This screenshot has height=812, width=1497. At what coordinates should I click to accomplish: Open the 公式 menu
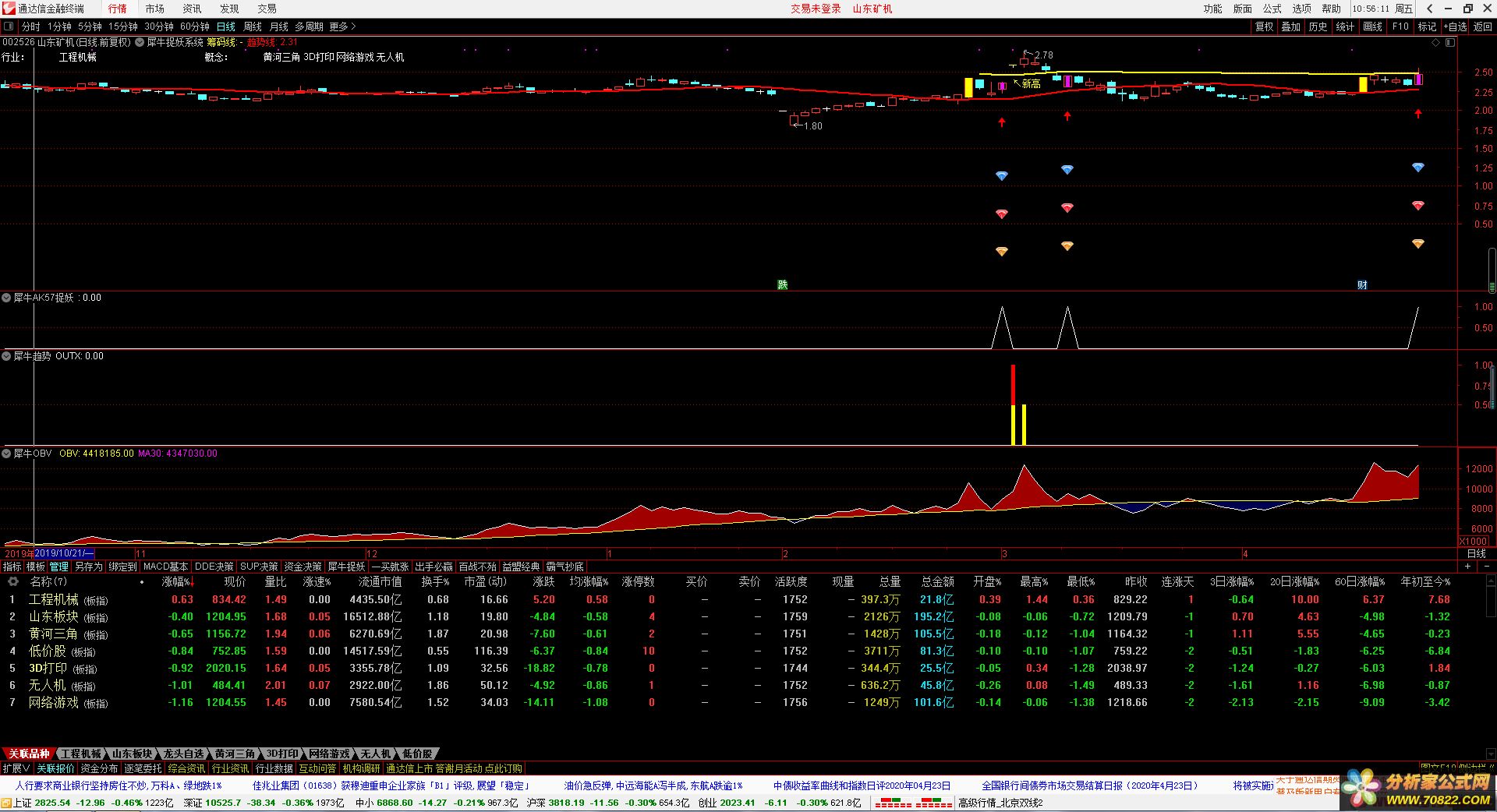point(1272,9)
